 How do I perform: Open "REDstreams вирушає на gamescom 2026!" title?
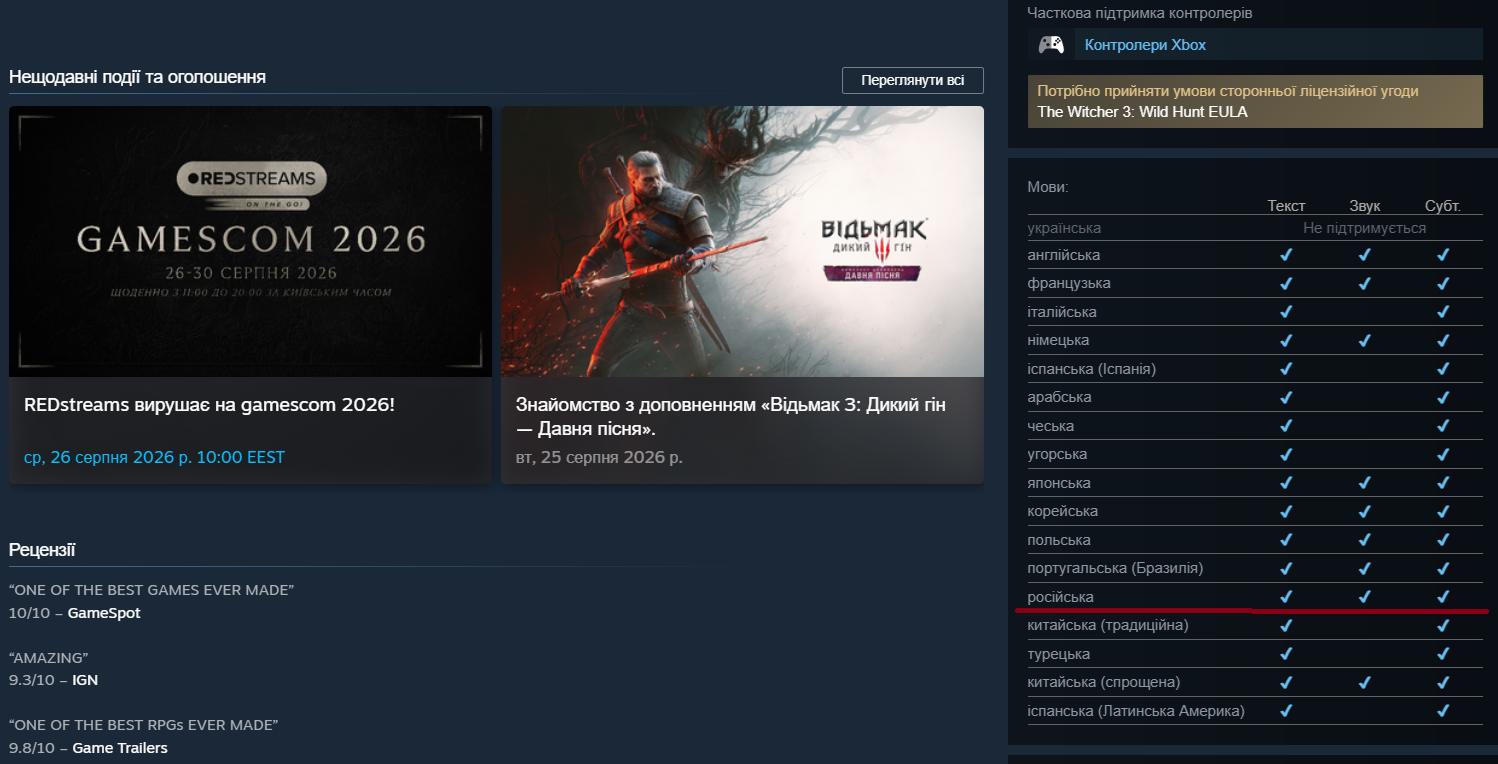[209, 405]
